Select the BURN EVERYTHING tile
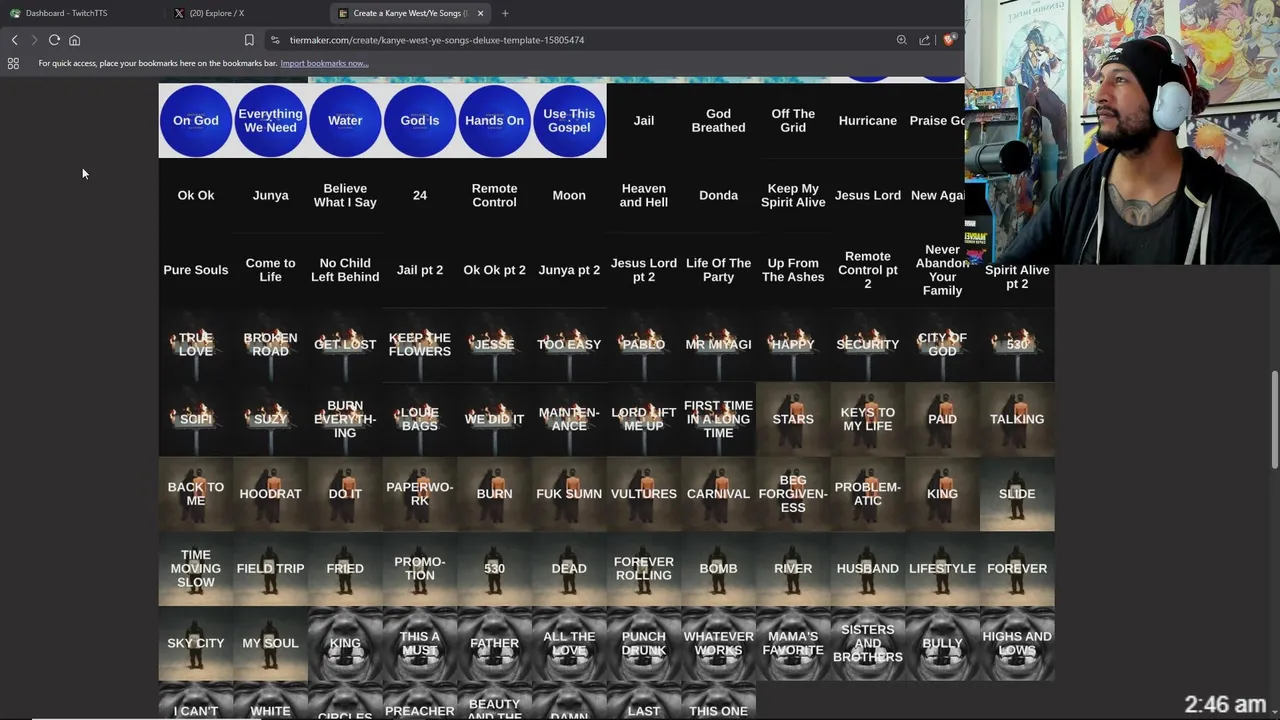Screen dimensions: 1280x720 345,419
